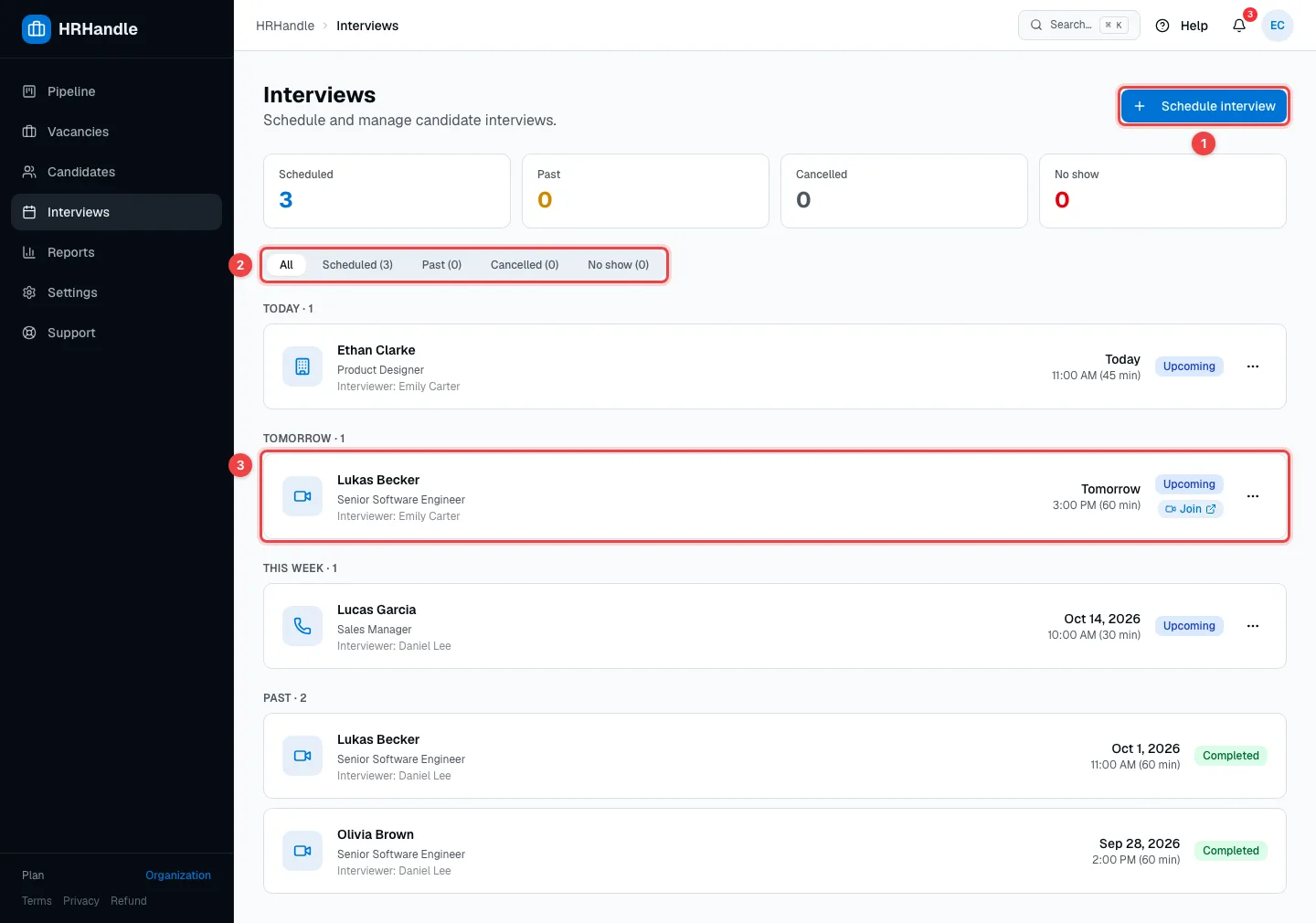Click the Schedule interview button
The width and height of the screenshot is (1316, 923).
point(1205,106)
